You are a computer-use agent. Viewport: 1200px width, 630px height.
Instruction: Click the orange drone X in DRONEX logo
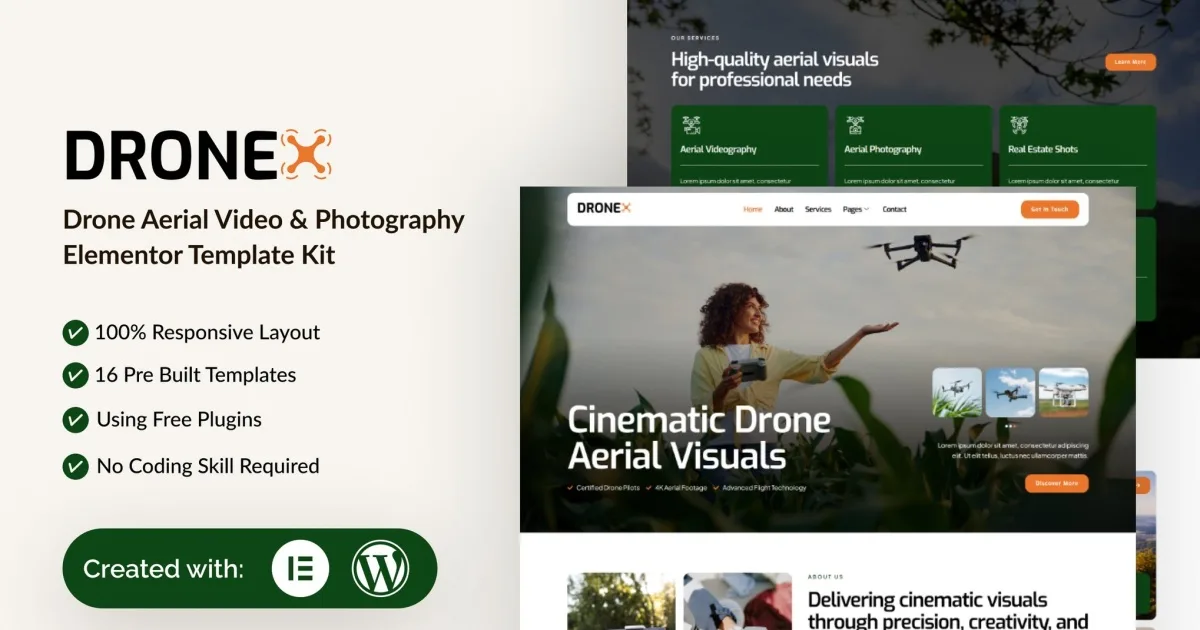pyautogui.click(x=305, y=156)
